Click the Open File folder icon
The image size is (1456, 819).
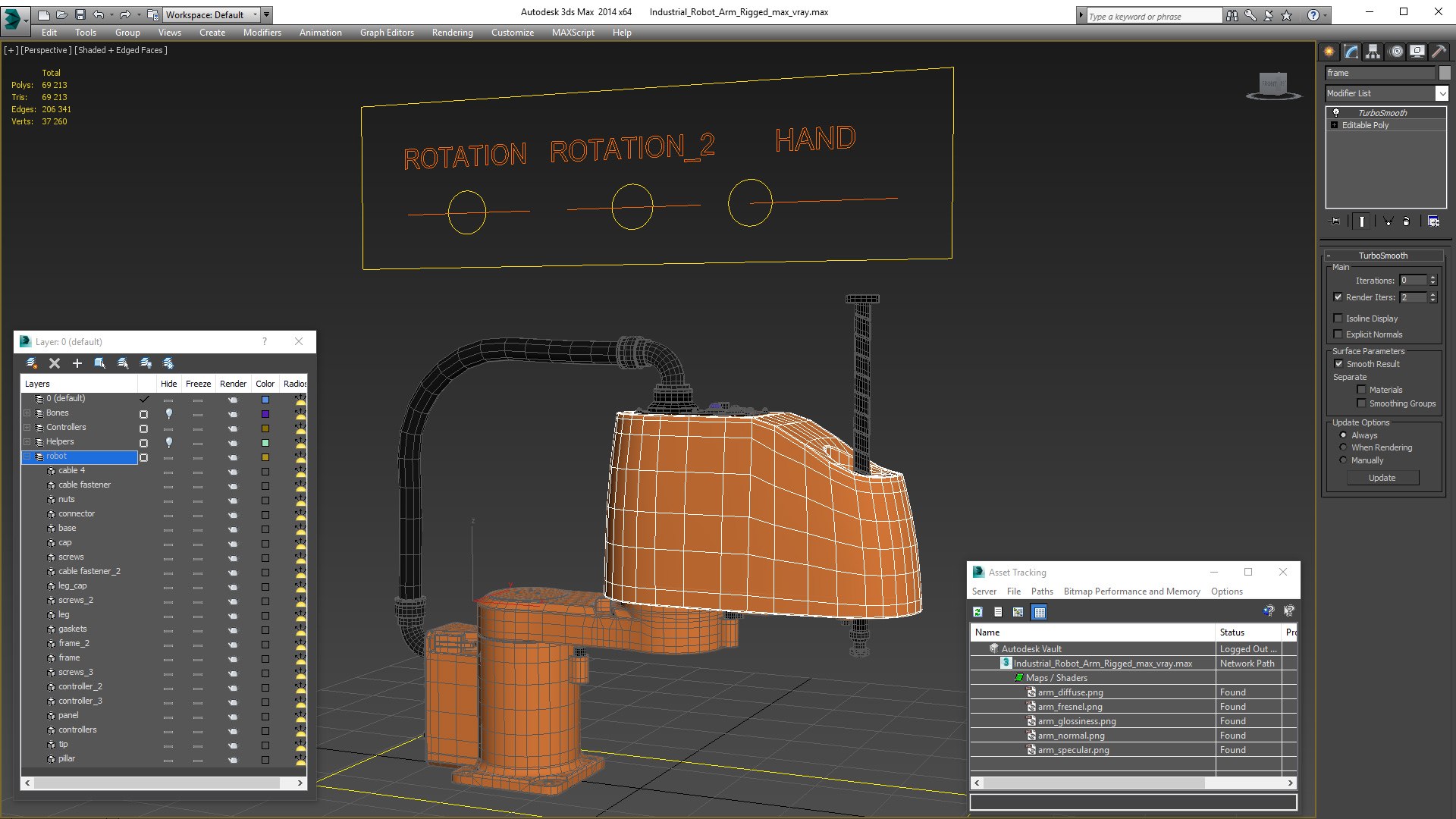[61, 14]
